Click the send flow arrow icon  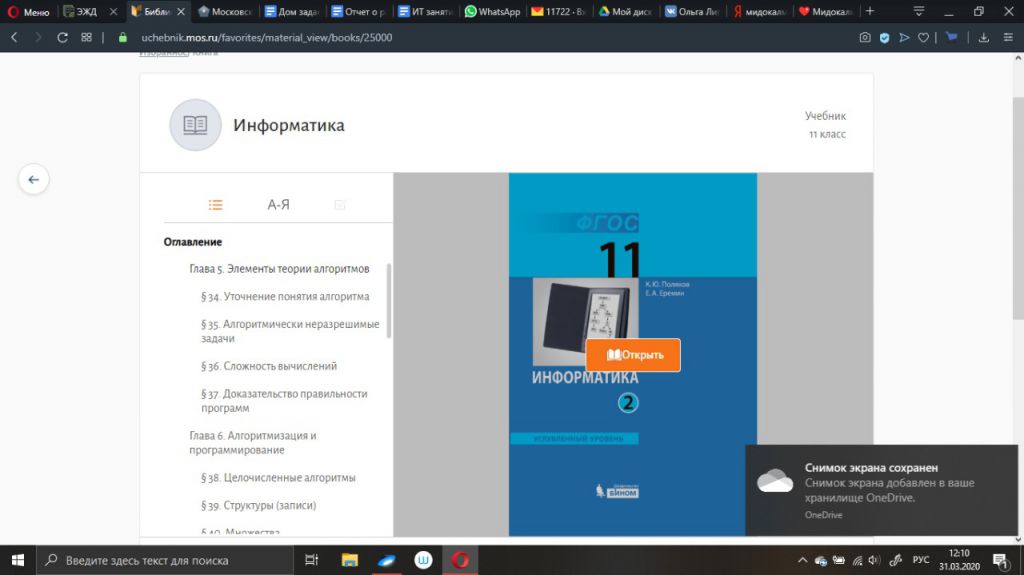(904, 38)
